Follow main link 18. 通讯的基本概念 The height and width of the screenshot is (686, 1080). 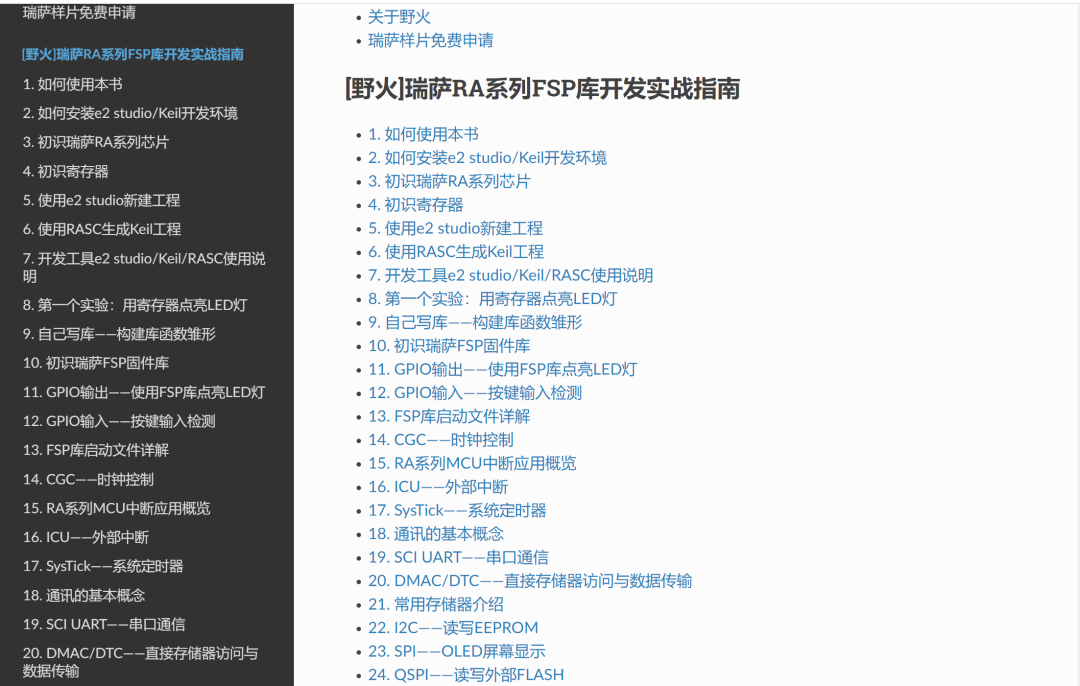pos(436,534)
